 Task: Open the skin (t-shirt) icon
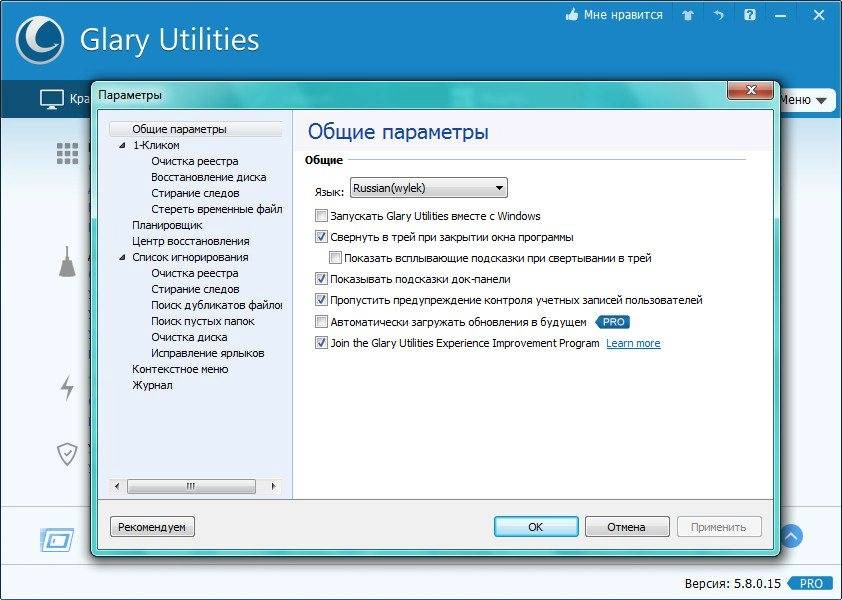click(x=688, y=15)
